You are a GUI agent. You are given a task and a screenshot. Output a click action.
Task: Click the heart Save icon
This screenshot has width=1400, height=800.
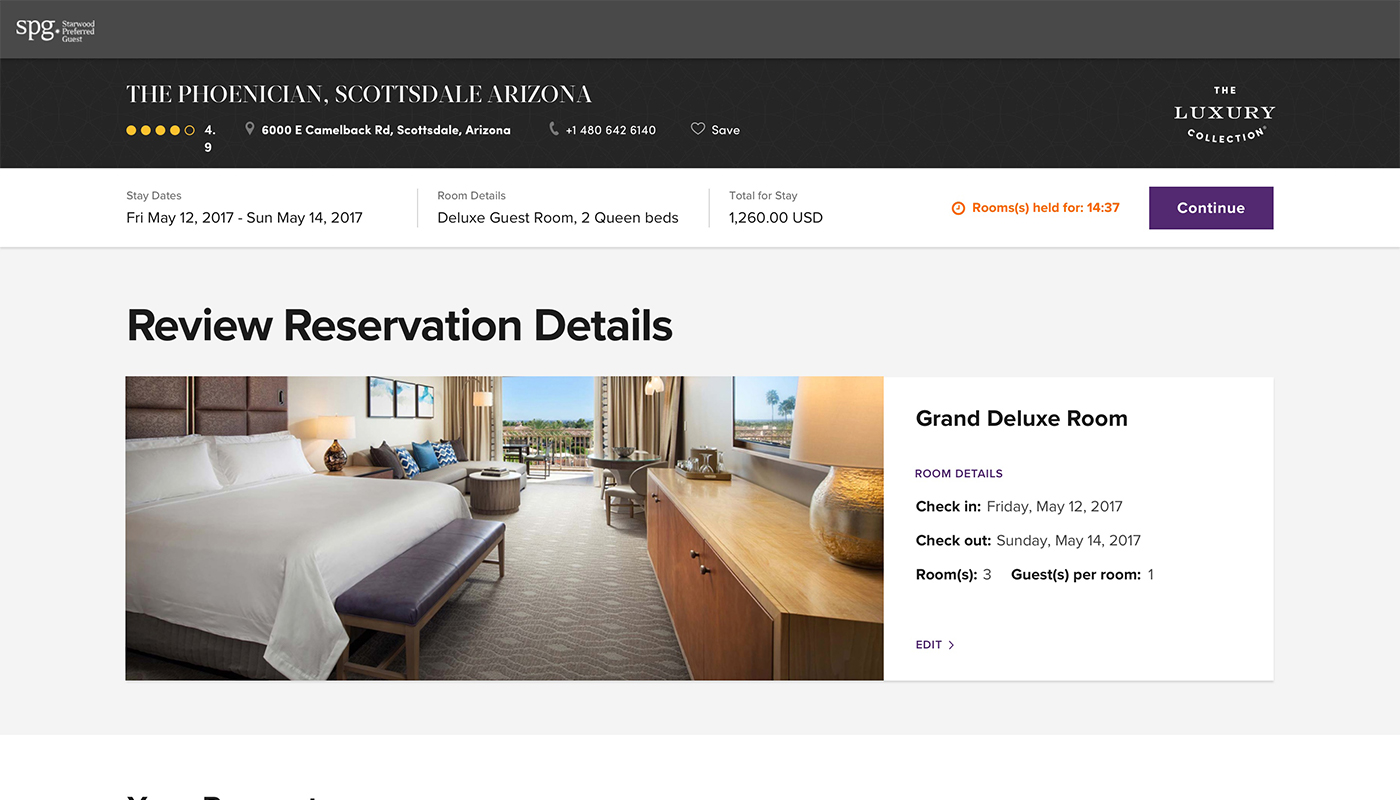tap(698, 129)
